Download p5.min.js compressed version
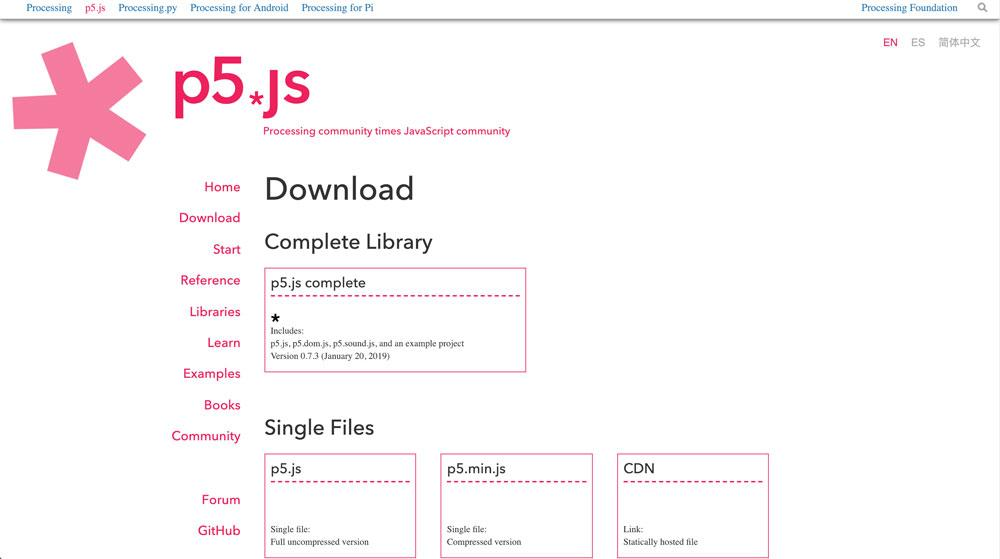Viewport: 1000px width, 559px height. coord(516,505)
